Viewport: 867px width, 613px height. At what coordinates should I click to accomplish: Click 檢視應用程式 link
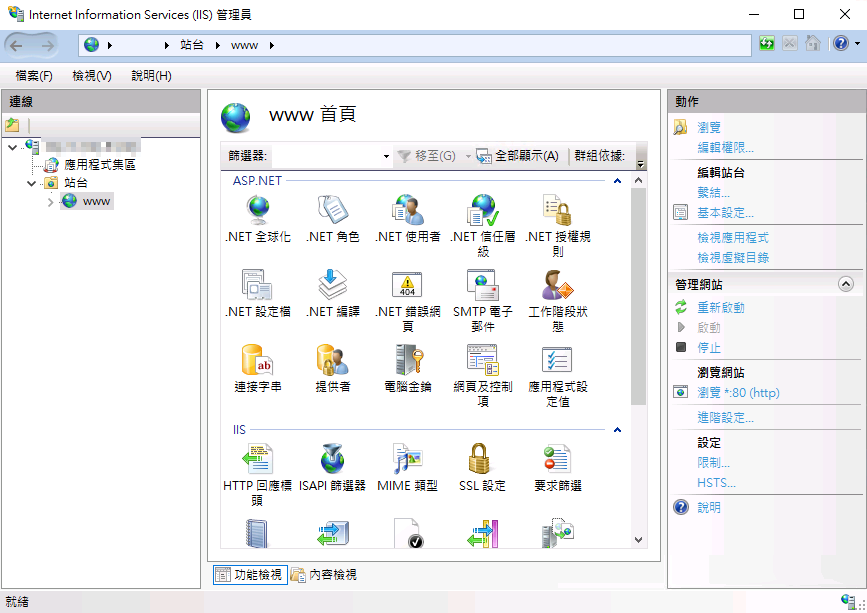733,238
